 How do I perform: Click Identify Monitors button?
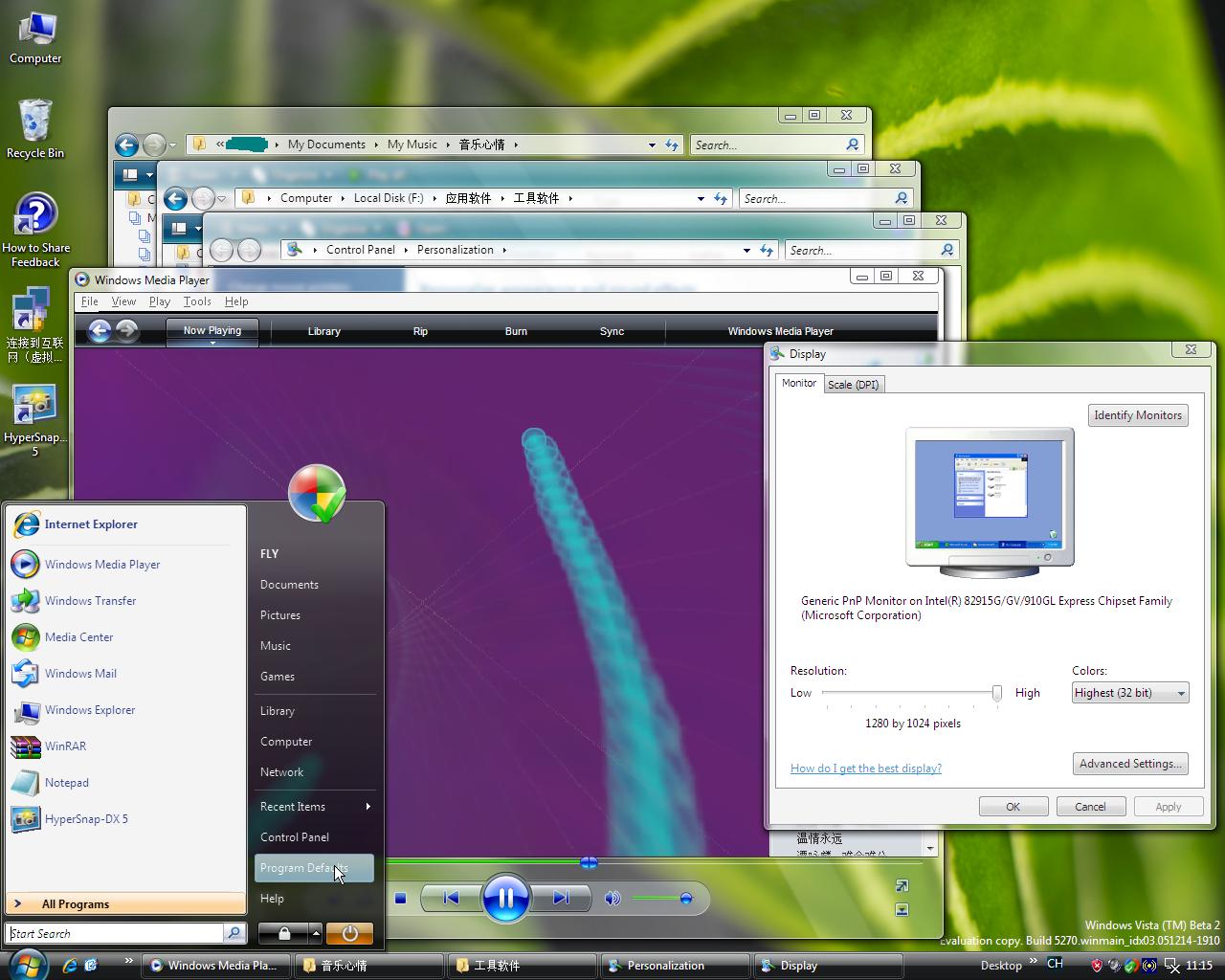pos(1138,415)
